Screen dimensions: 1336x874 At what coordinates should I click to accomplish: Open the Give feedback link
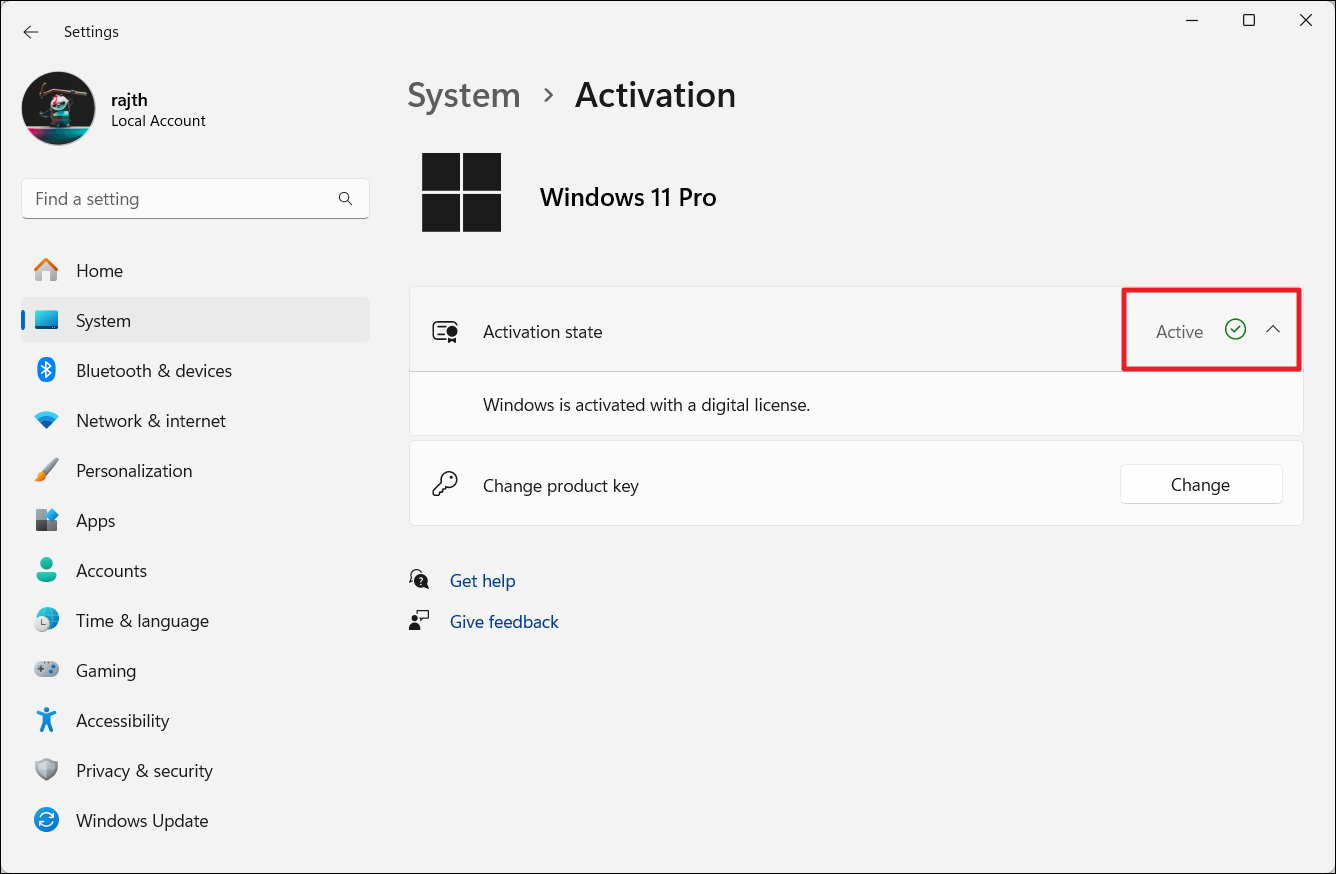[x=504, y=622]
